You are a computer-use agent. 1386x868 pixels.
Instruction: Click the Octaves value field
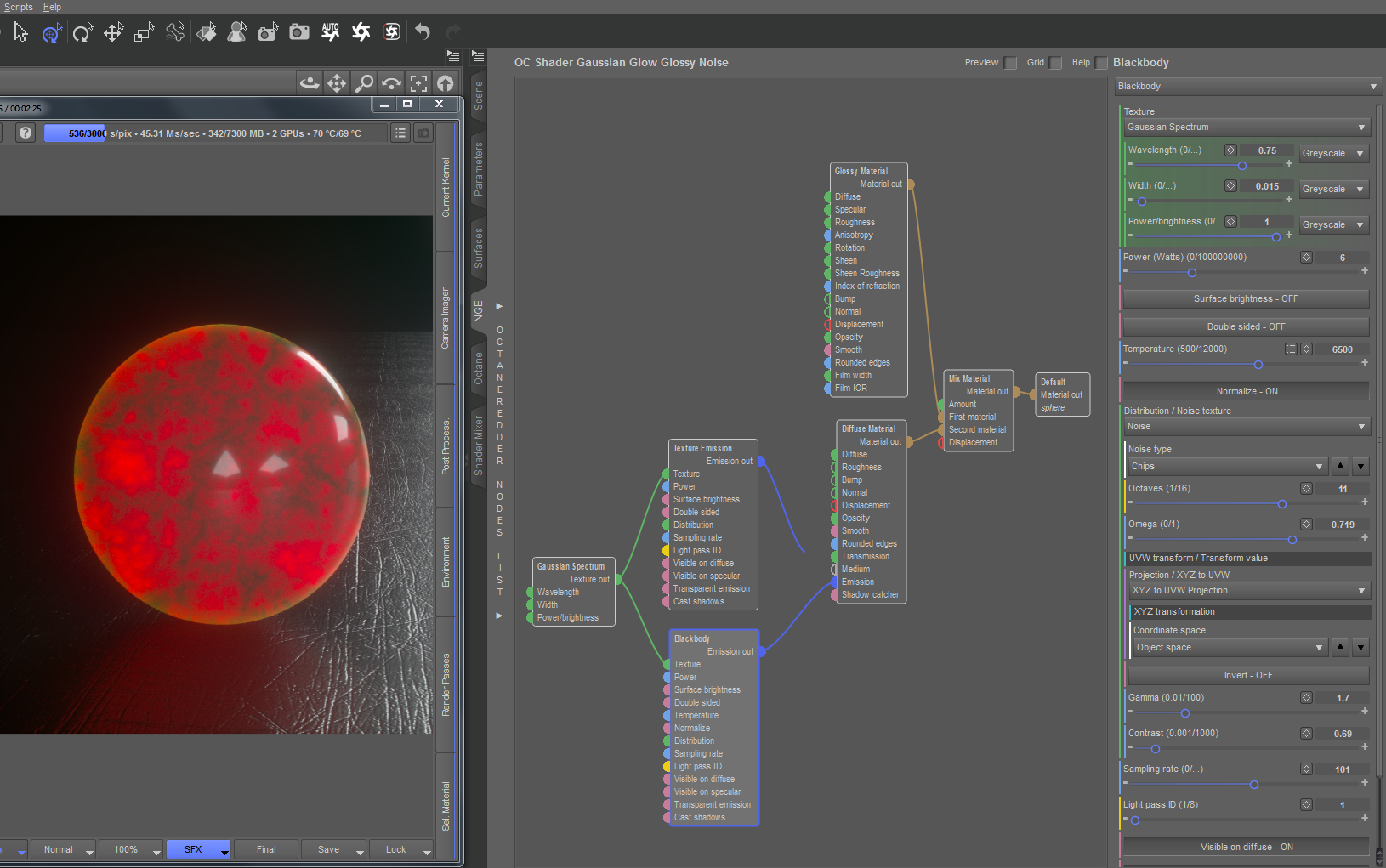1342,489
